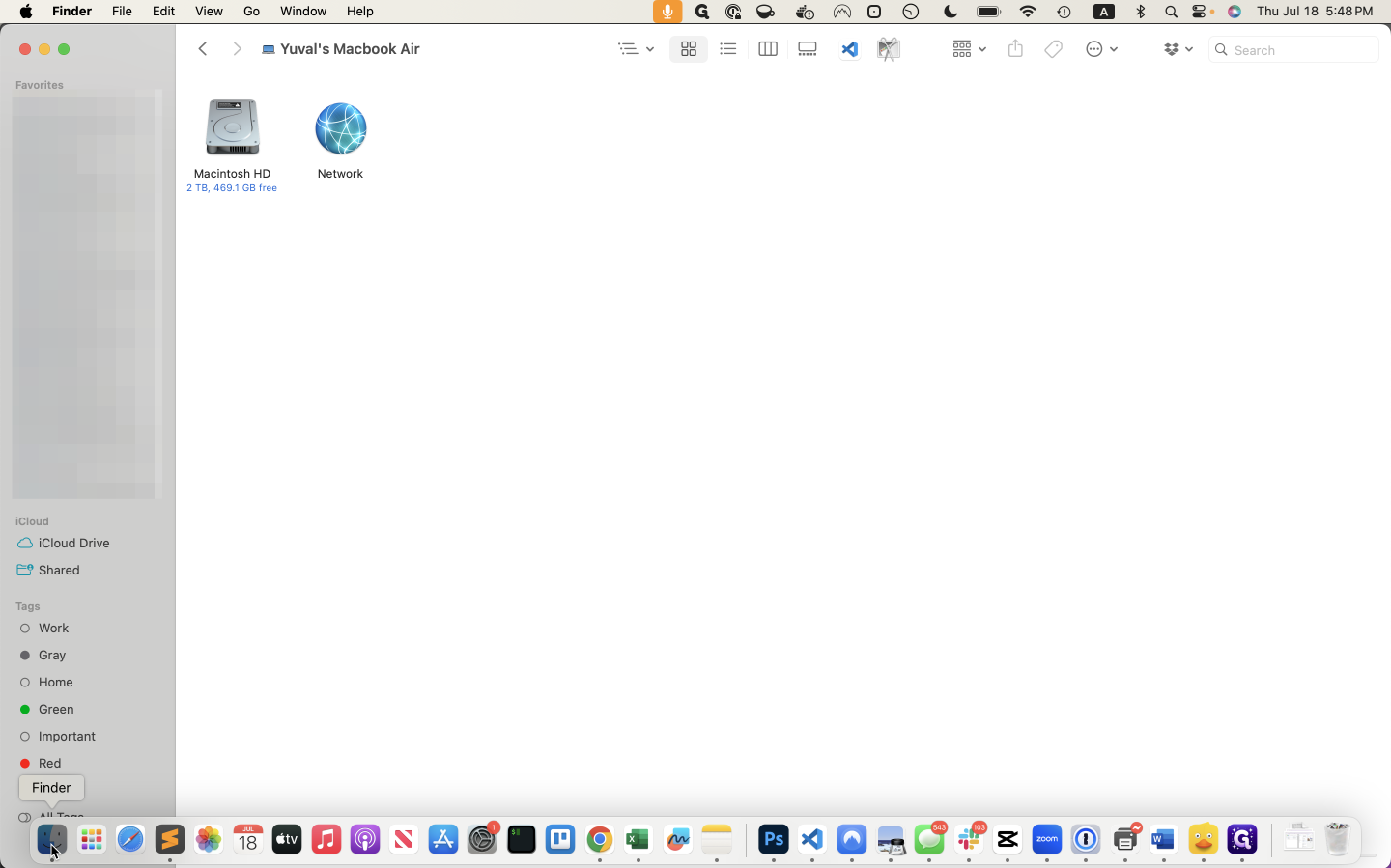Open the Action ellipsis menu dropdown

coord(1102,49)
